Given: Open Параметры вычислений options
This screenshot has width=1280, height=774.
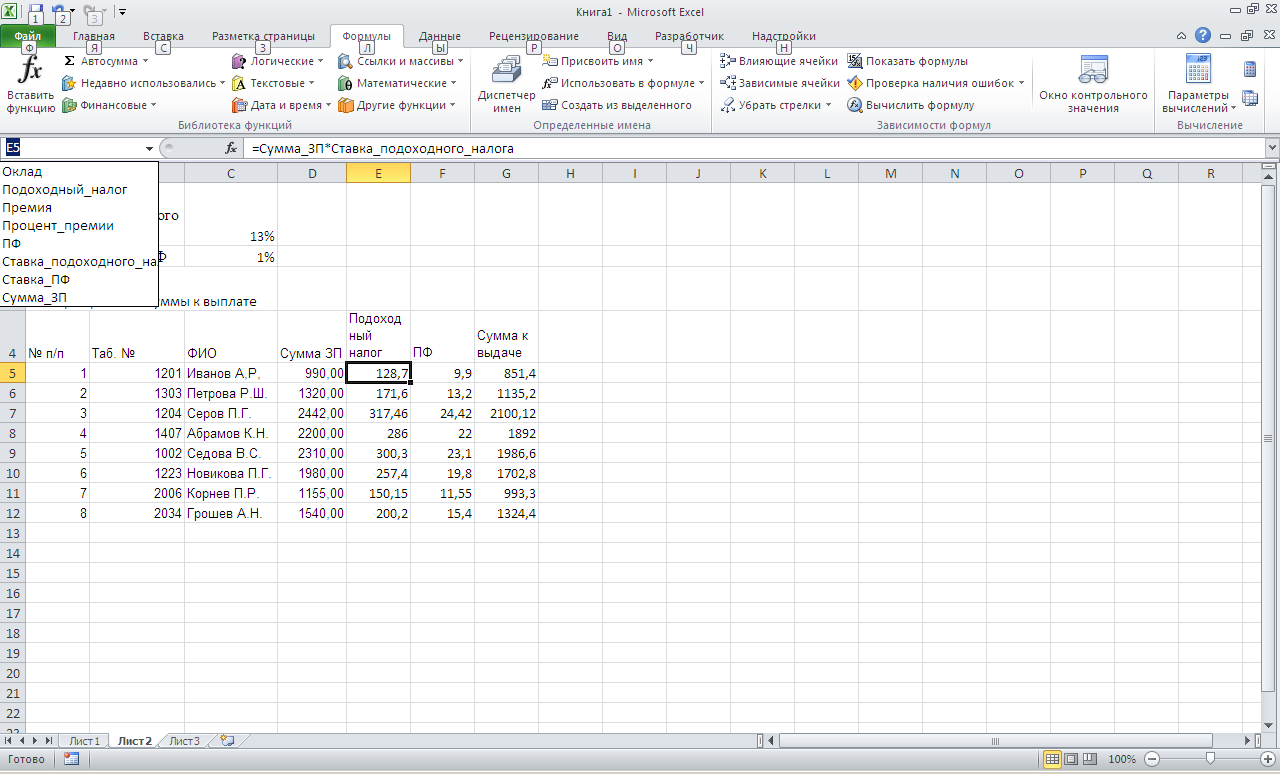Looking at the screenshot, I should (x=1198, y=85).
